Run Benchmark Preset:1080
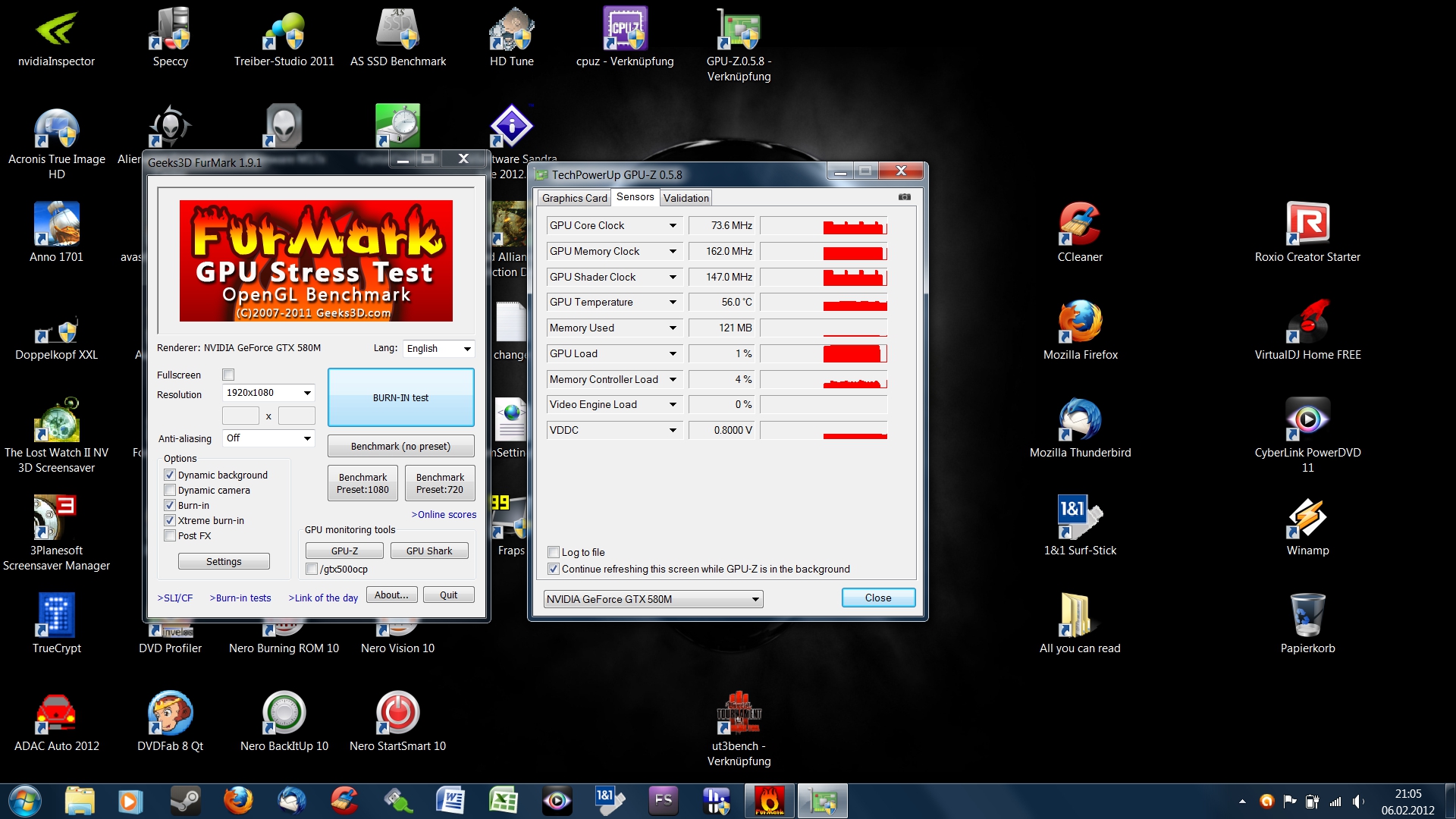This screenshot has width=1456, height=819. 362,483
